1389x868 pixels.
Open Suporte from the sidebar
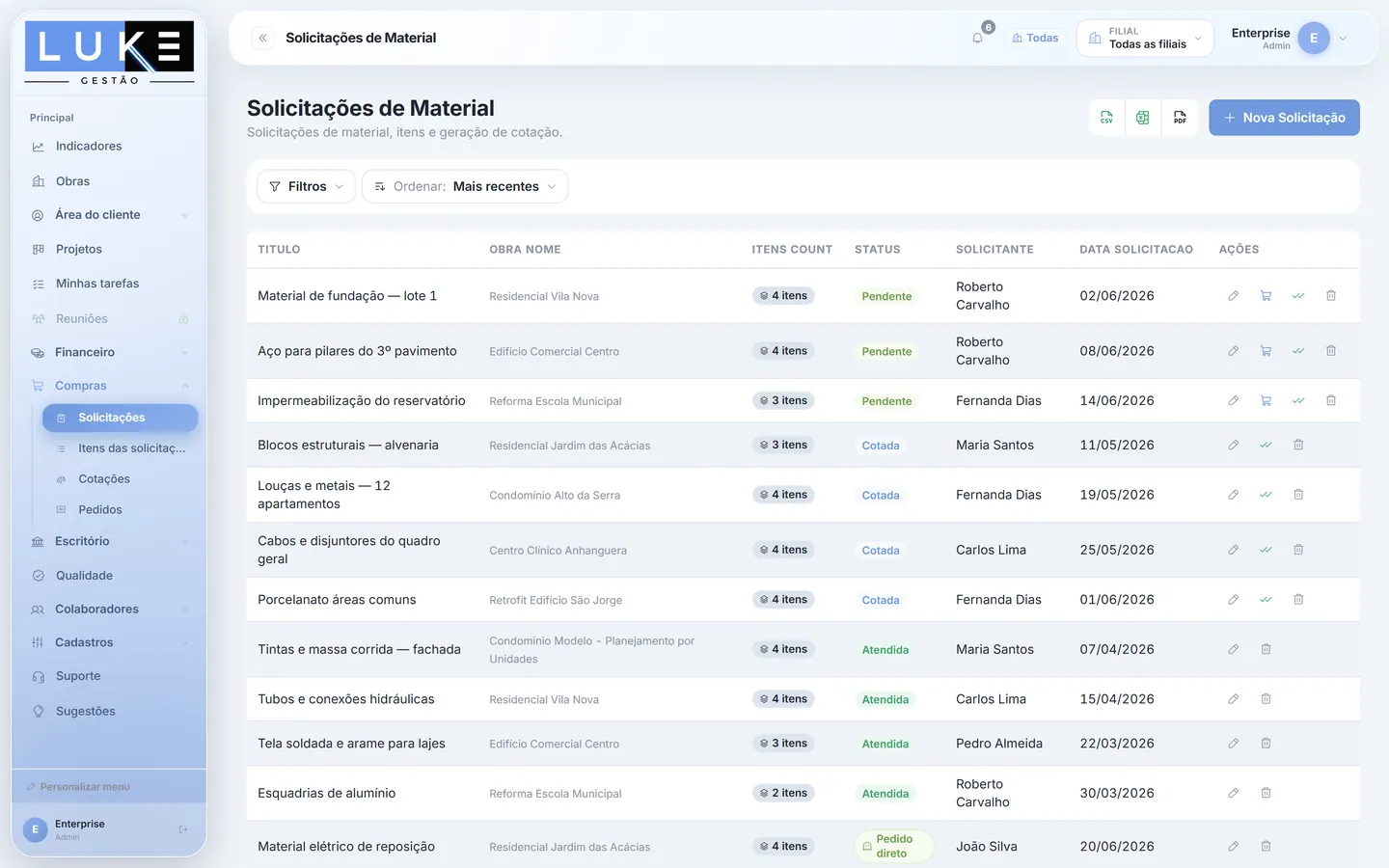[110, 677]
